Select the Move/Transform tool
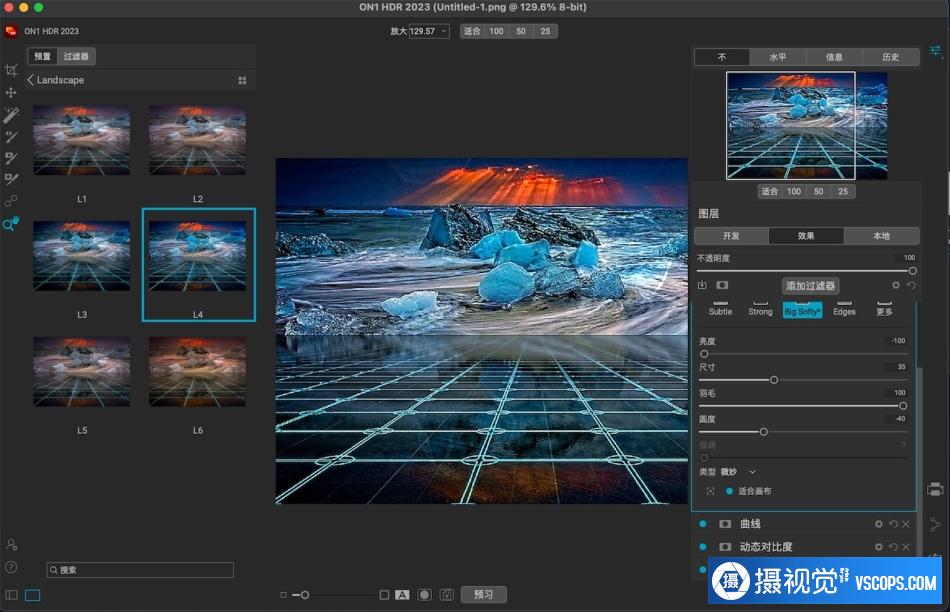 (11, 93)
